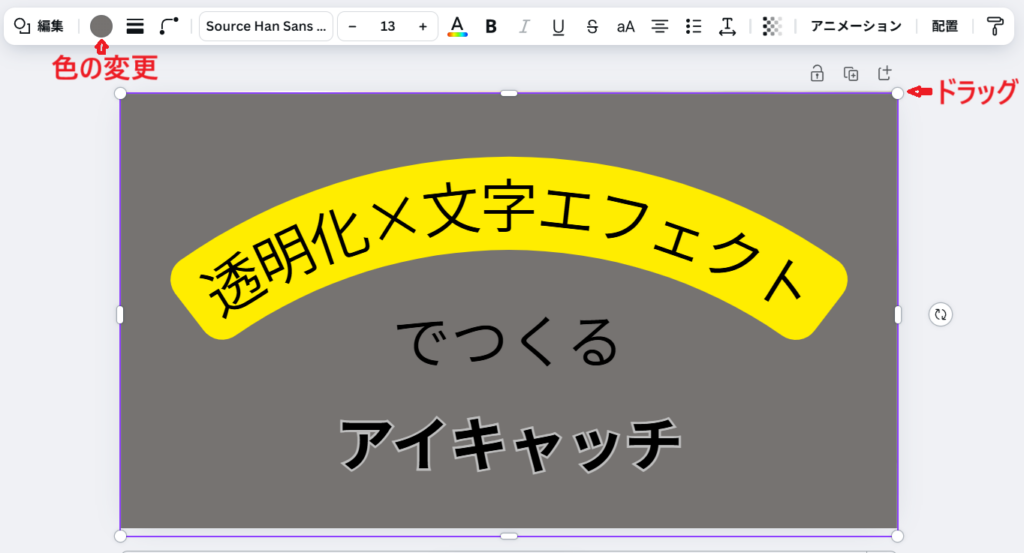Open the corner rounding icon
The height and width of the screenshot is (553, 1024).
169,26
